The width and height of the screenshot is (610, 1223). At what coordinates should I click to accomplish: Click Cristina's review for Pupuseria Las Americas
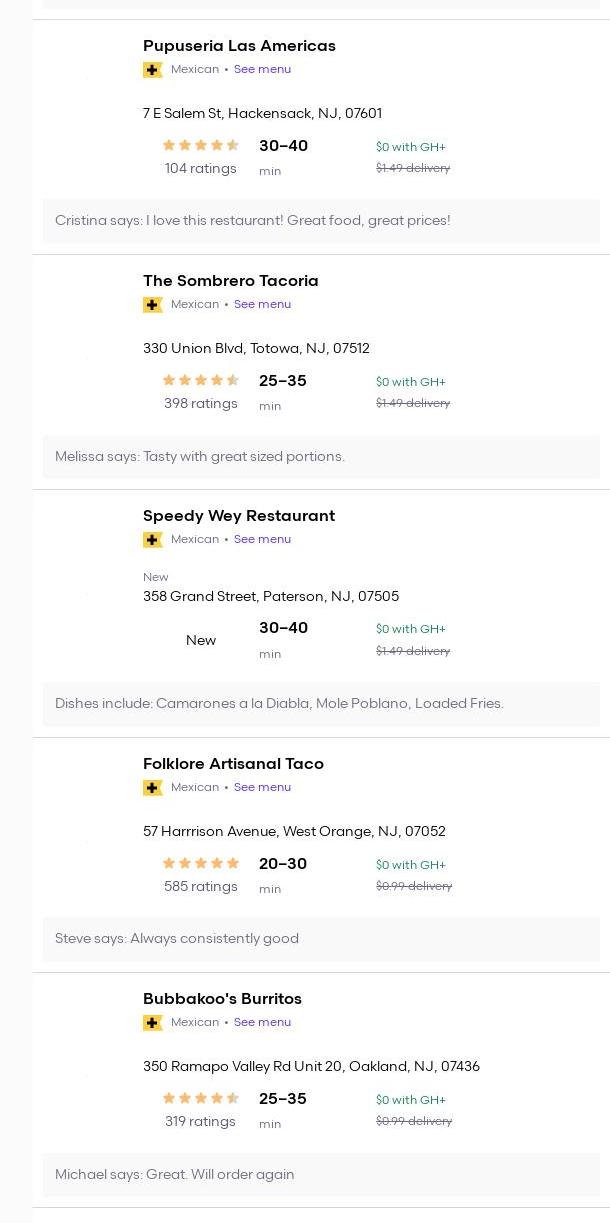(x=252, y=221)
